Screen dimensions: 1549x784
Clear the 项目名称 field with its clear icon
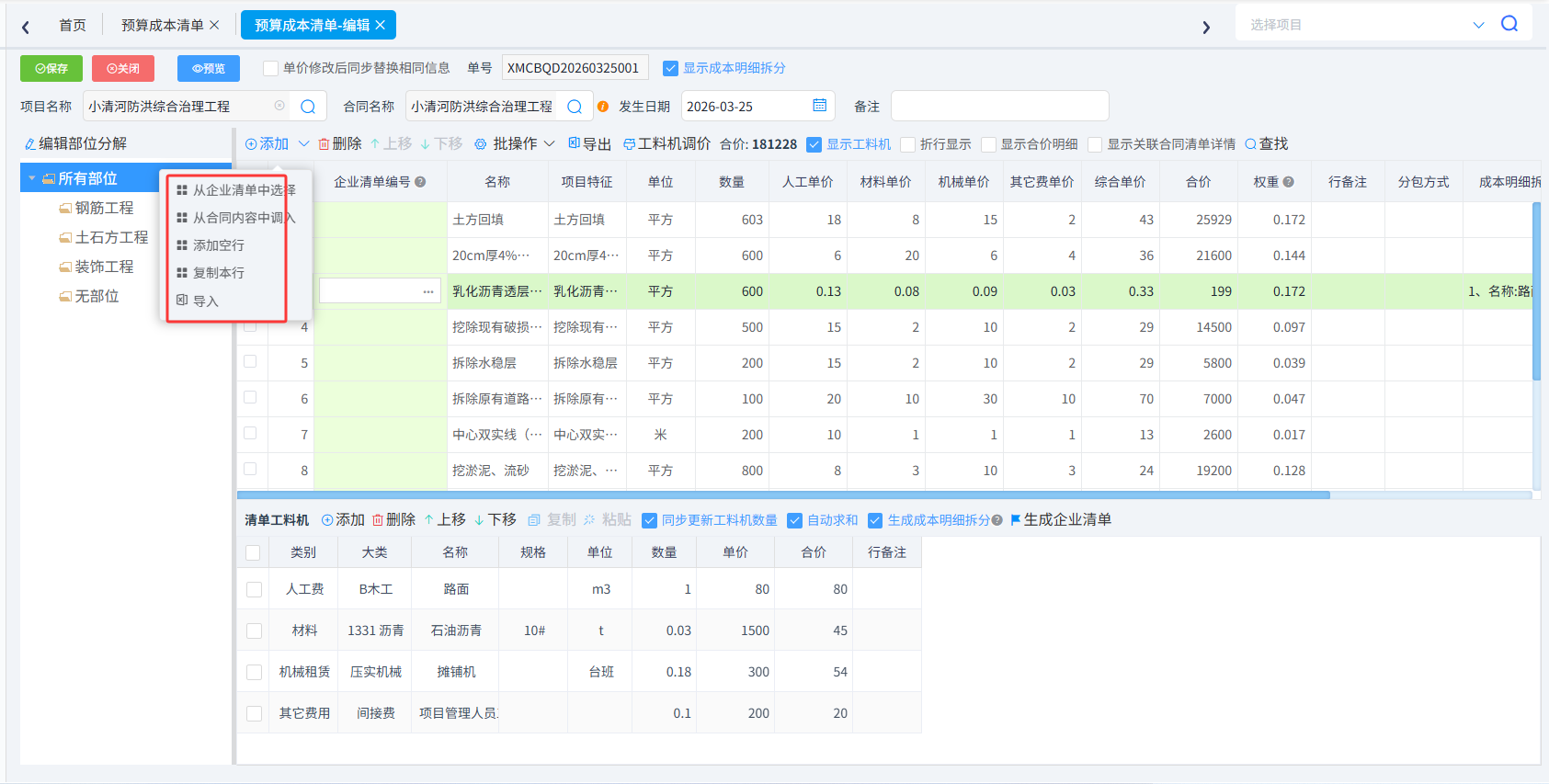click(x=279, y=106)
